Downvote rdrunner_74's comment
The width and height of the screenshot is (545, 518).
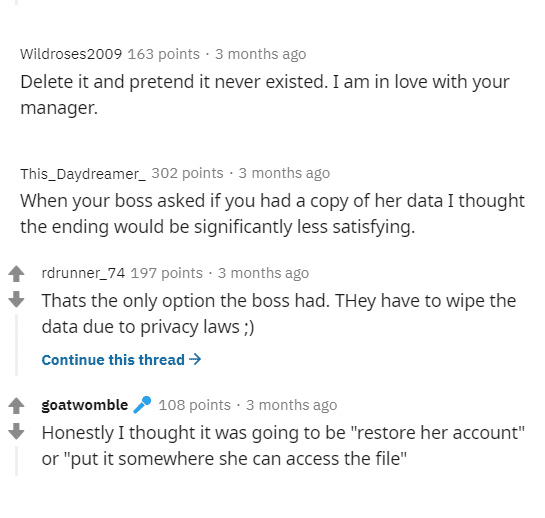coord(16,300)
